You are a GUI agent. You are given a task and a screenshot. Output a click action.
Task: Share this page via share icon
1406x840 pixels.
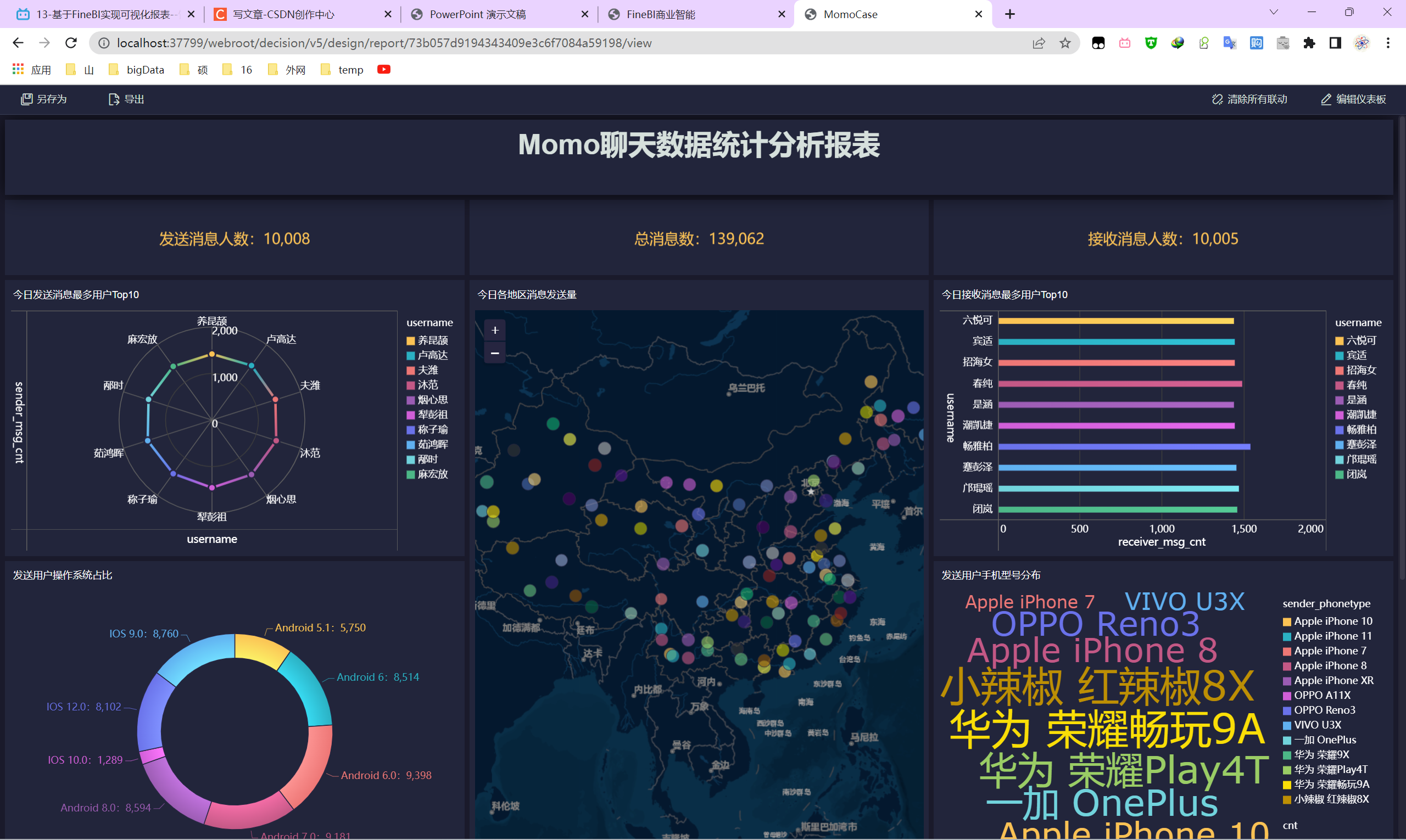tap(1038, 43)
